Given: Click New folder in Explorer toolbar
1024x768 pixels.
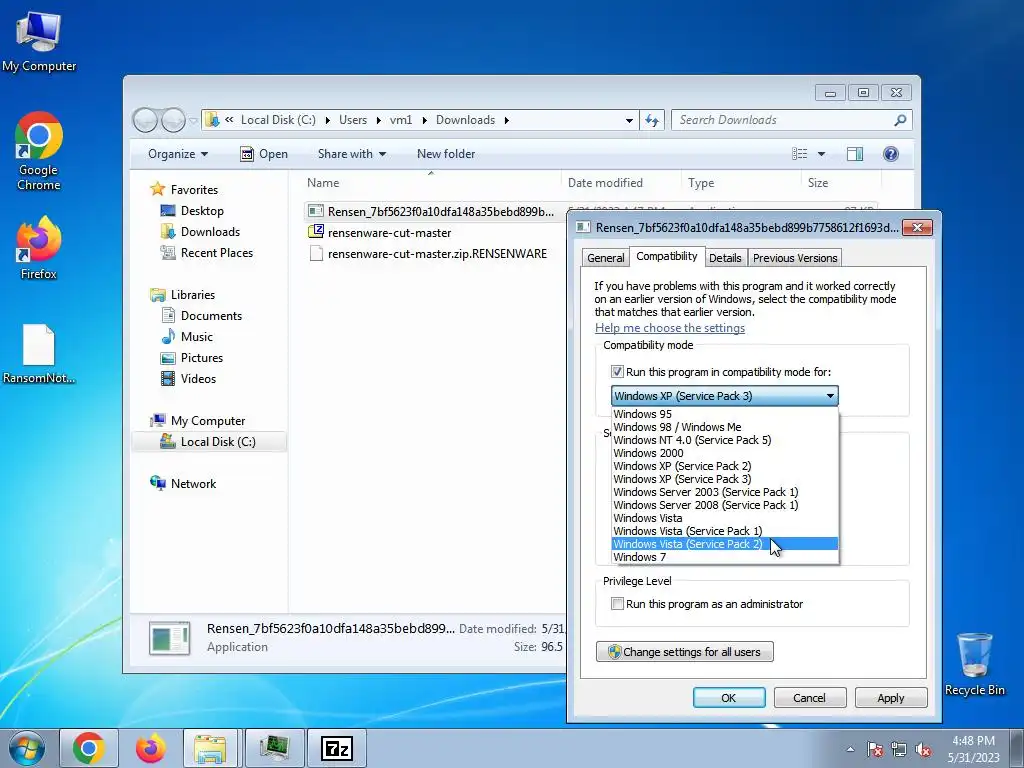Looking at the screenshot, I should tap(446, 154).
